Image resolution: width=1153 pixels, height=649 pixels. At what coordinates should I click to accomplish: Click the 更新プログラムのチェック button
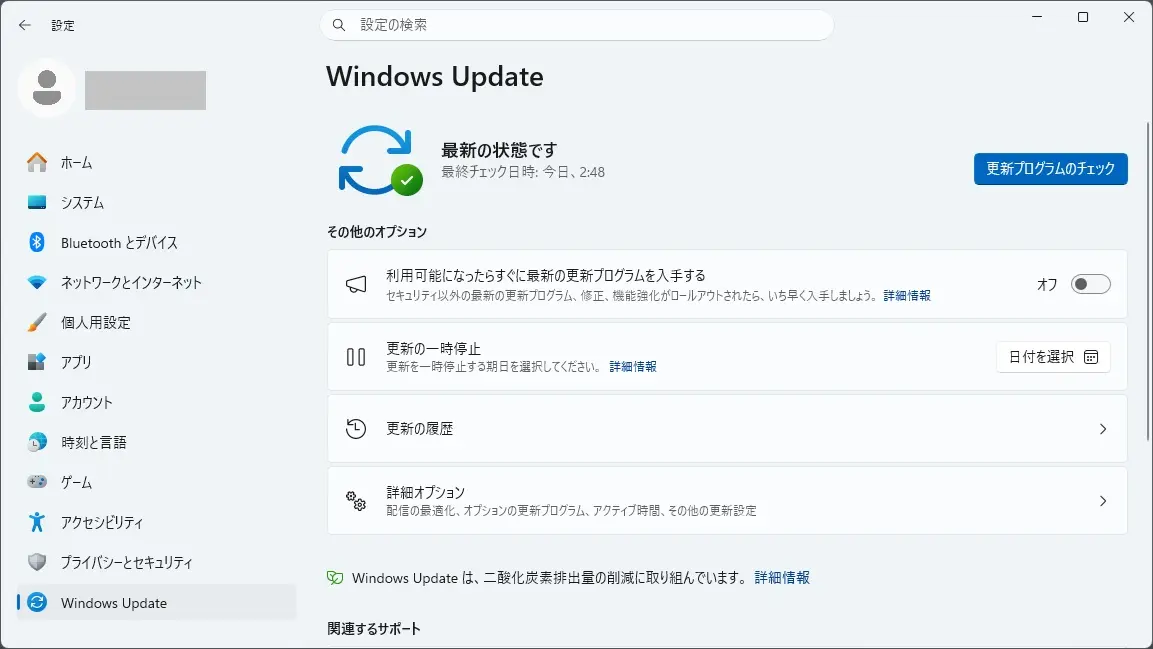pyautogui.click(x=1050, y=169)
